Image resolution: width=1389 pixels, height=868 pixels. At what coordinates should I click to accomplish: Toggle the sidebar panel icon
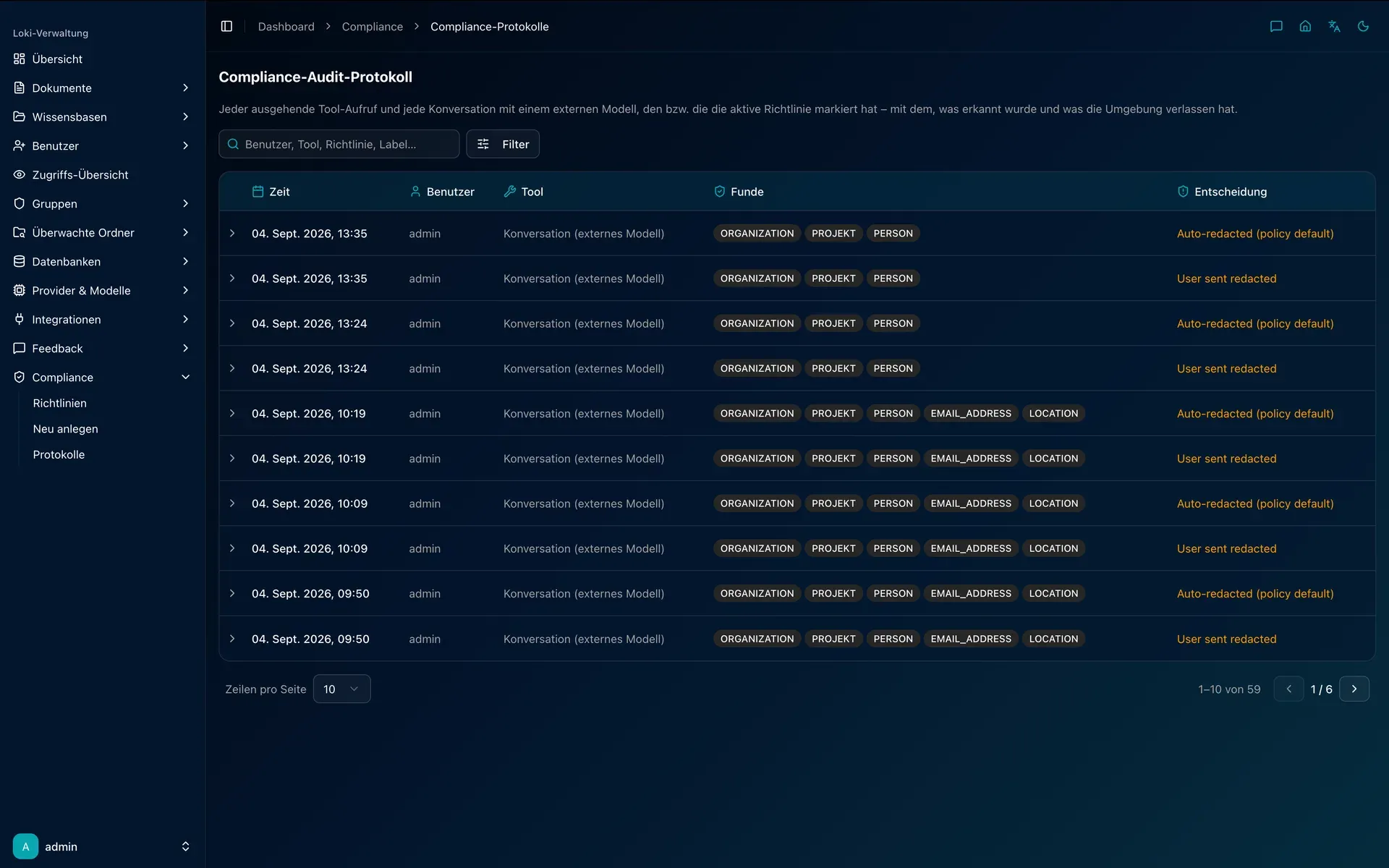pos(226,26)
